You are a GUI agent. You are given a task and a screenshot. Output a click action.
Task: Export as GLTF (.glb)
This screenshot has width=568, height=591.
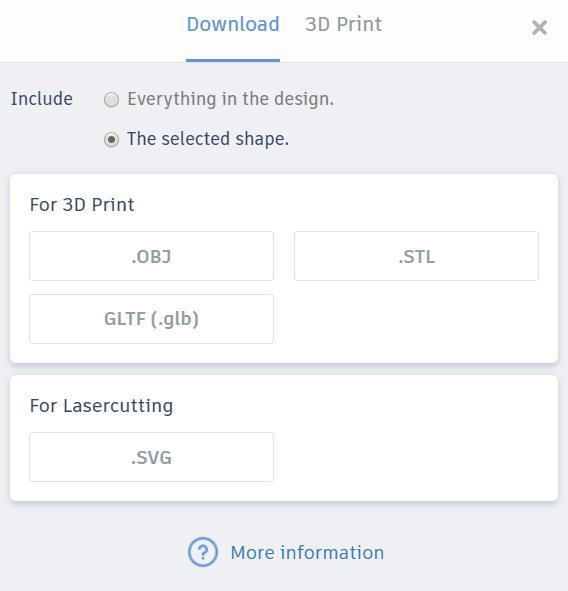152,319
